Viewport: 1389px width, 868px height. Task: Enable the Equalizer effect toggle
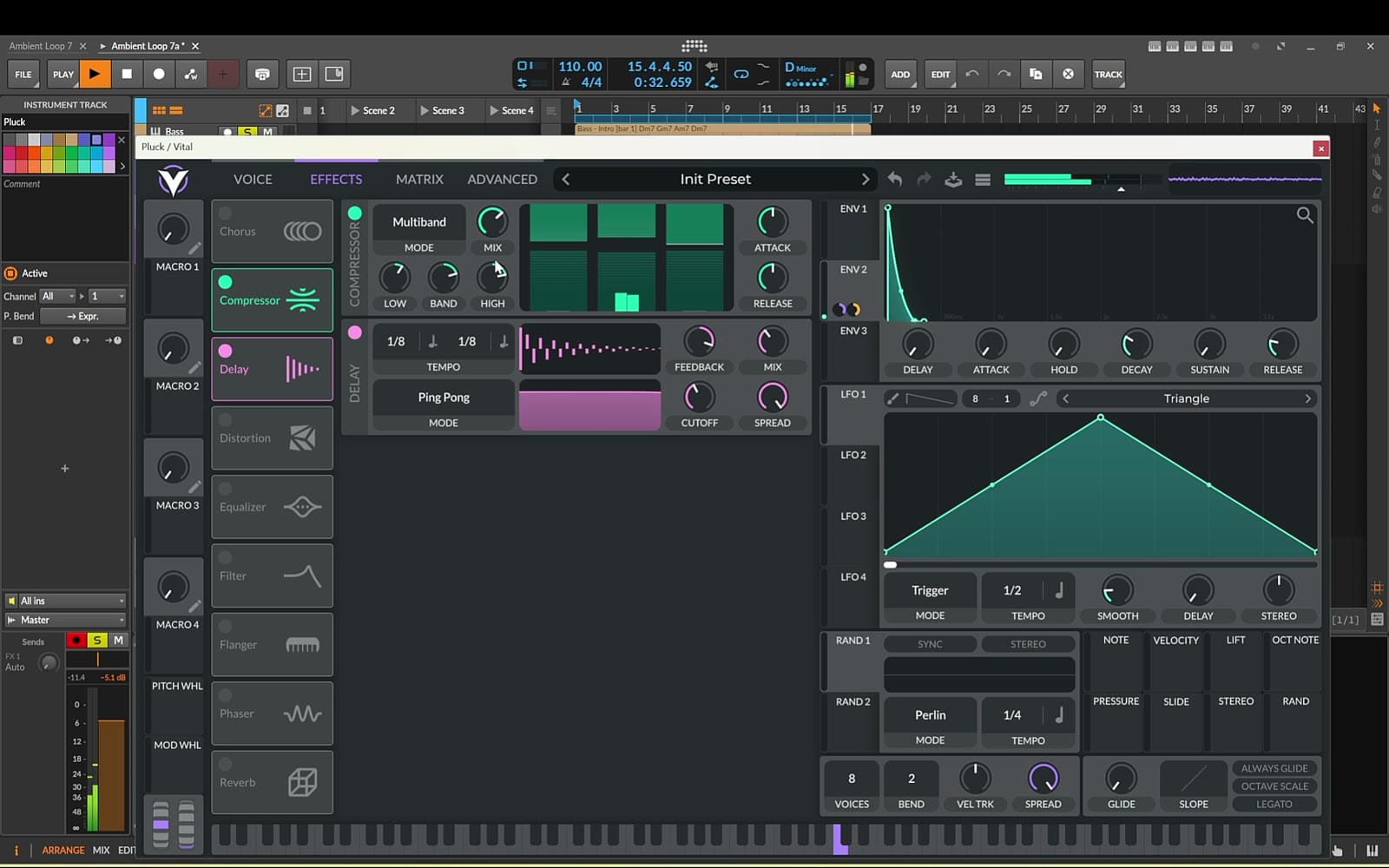(x=226, y=489)
